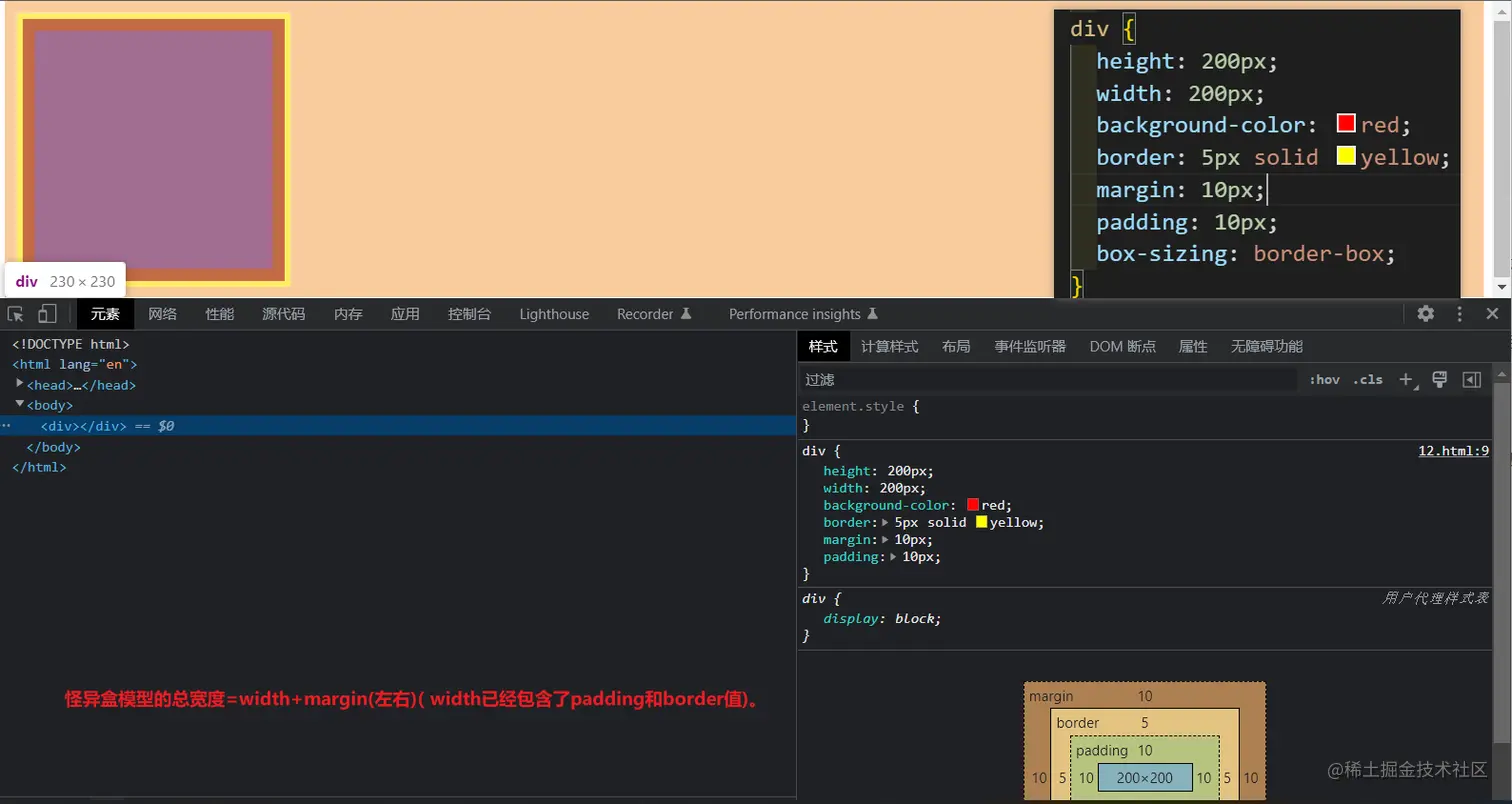Click the 200×200 content box in box model

tap(1145, 777)
